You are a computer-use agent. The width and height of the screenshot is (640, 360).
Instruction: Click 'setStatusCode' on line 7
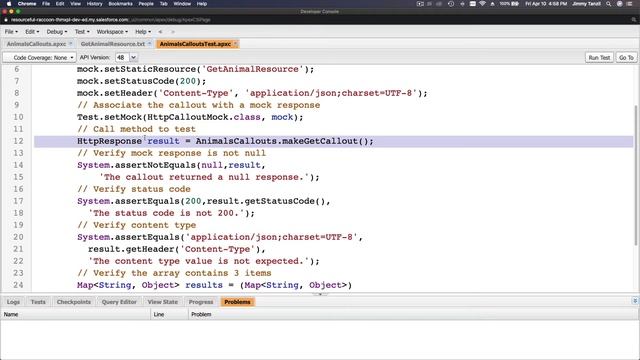139,81
